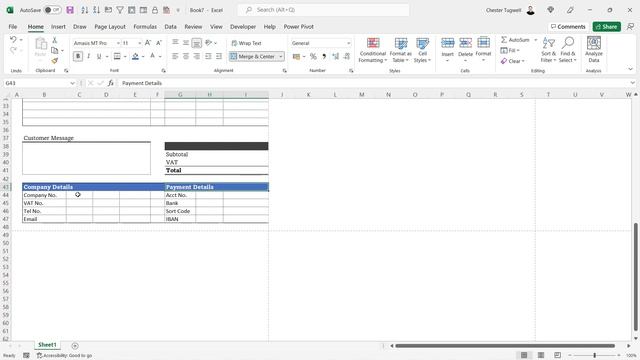Open Merge & Center dropdown arrow
Viewport: 640px width, 360px height.
[281, 56]
